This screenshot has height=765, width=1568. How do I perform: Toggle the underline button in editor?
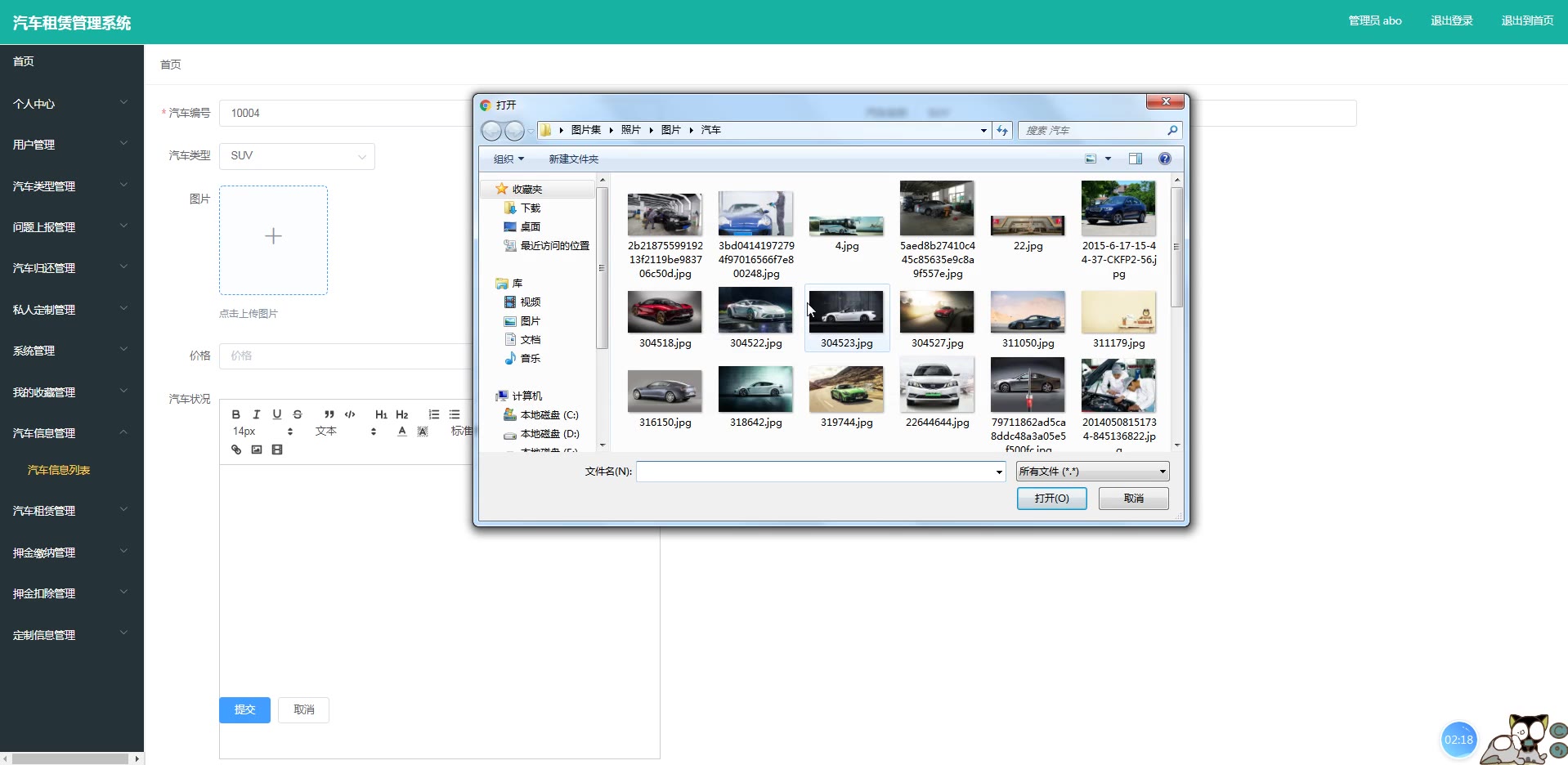[277, 414]
